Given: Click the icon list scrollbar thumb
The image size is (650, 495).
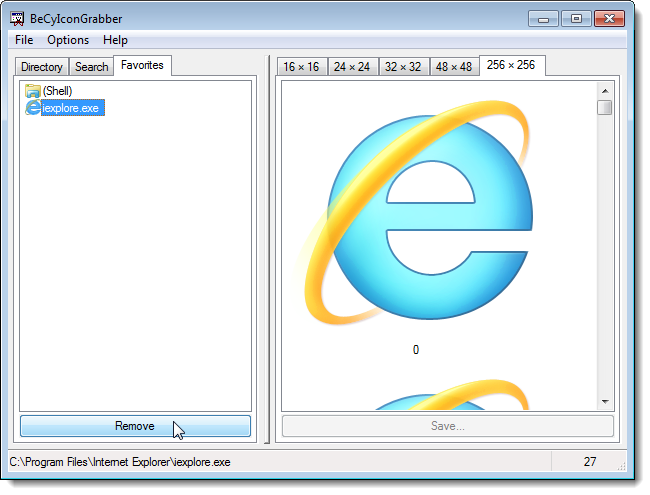Looking at the screenshot, I should (x=605, y=107).
